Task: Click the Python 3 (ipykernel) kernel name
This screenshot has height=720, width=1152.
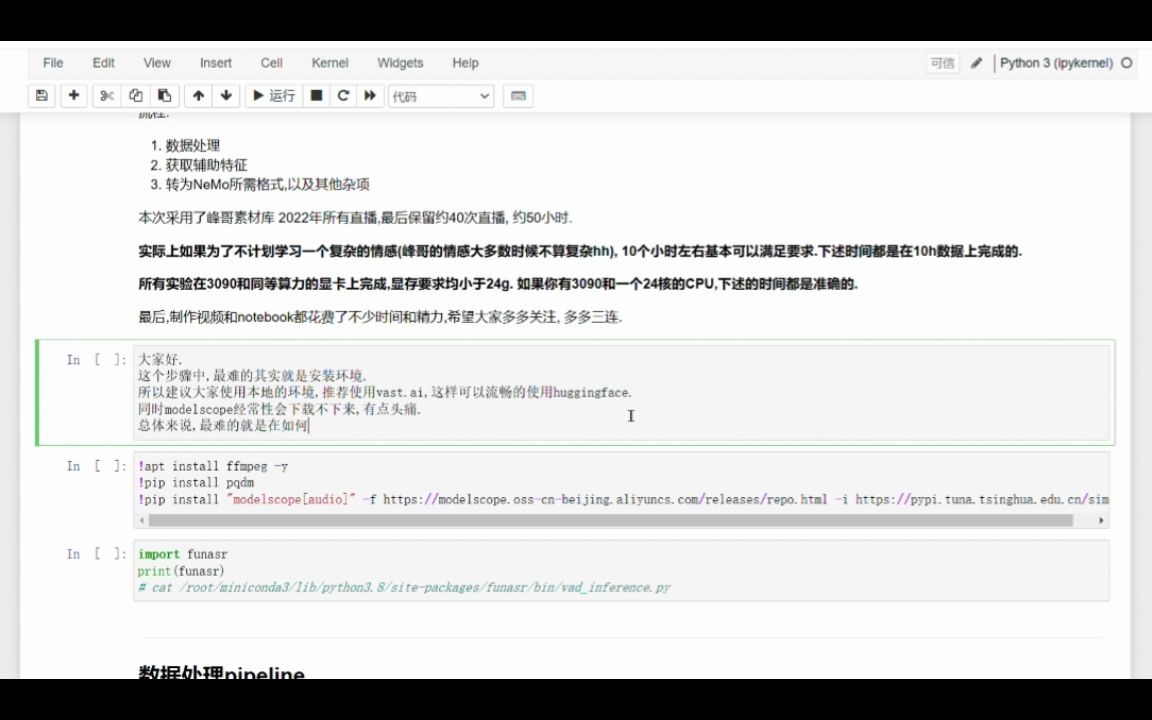Action: (x=1060, y=62)
